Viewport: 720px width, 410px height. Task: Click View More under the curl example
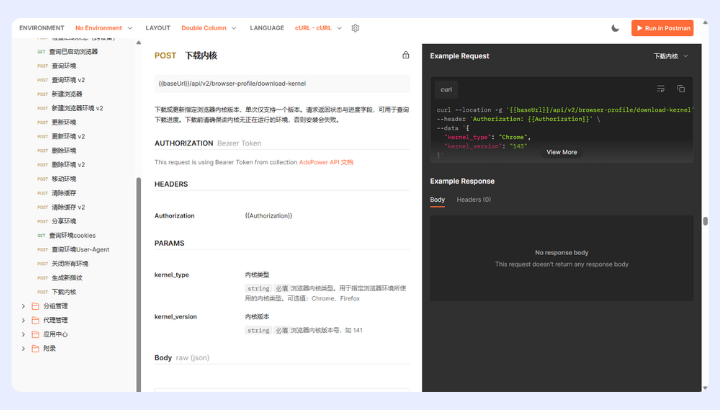pos(562,152)
